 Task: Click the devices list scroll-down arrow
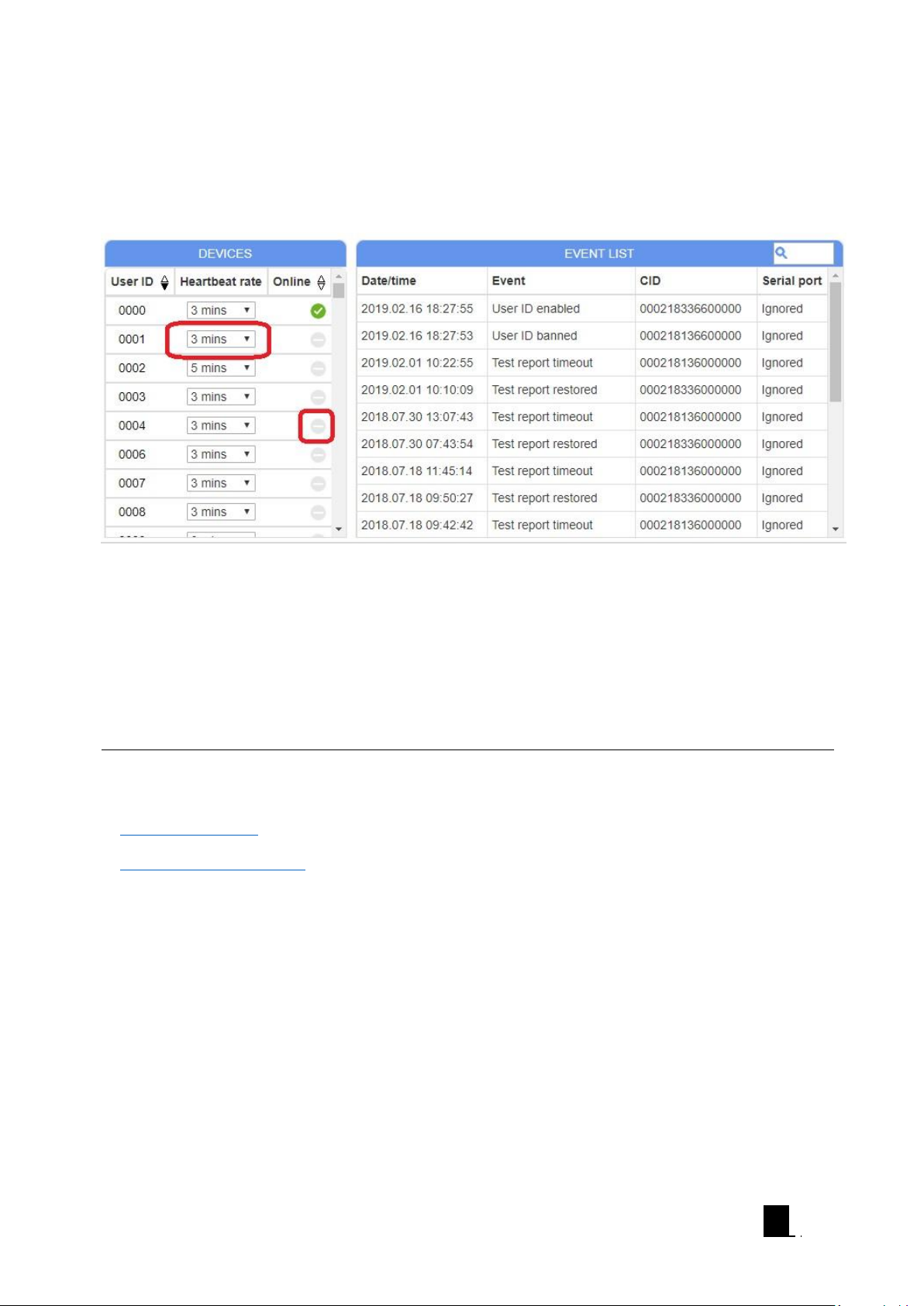pos(339,529)
